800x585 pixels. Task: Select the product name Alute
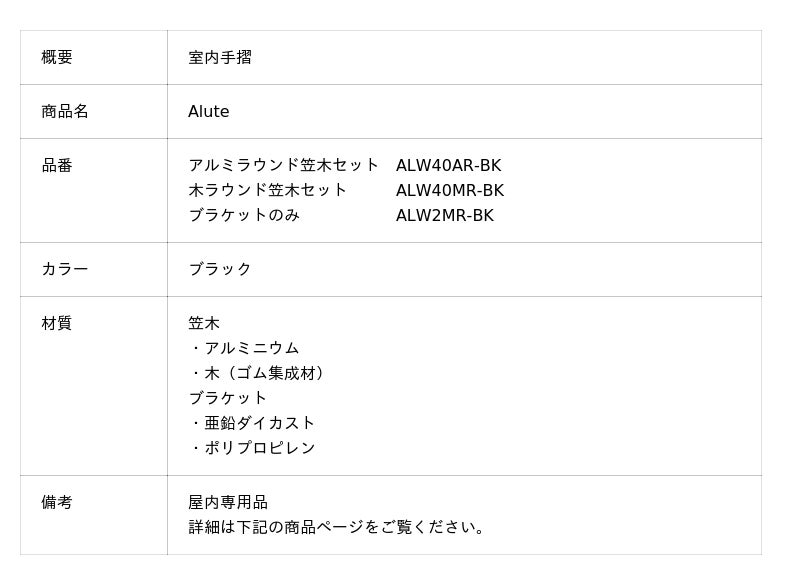tap(209, 111)
